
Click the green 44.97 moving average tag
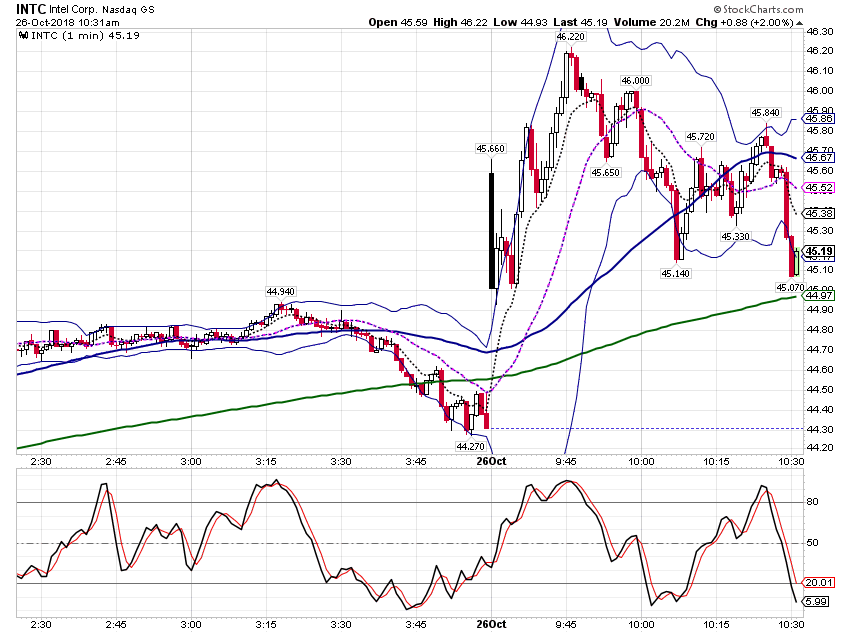[819, 295]
